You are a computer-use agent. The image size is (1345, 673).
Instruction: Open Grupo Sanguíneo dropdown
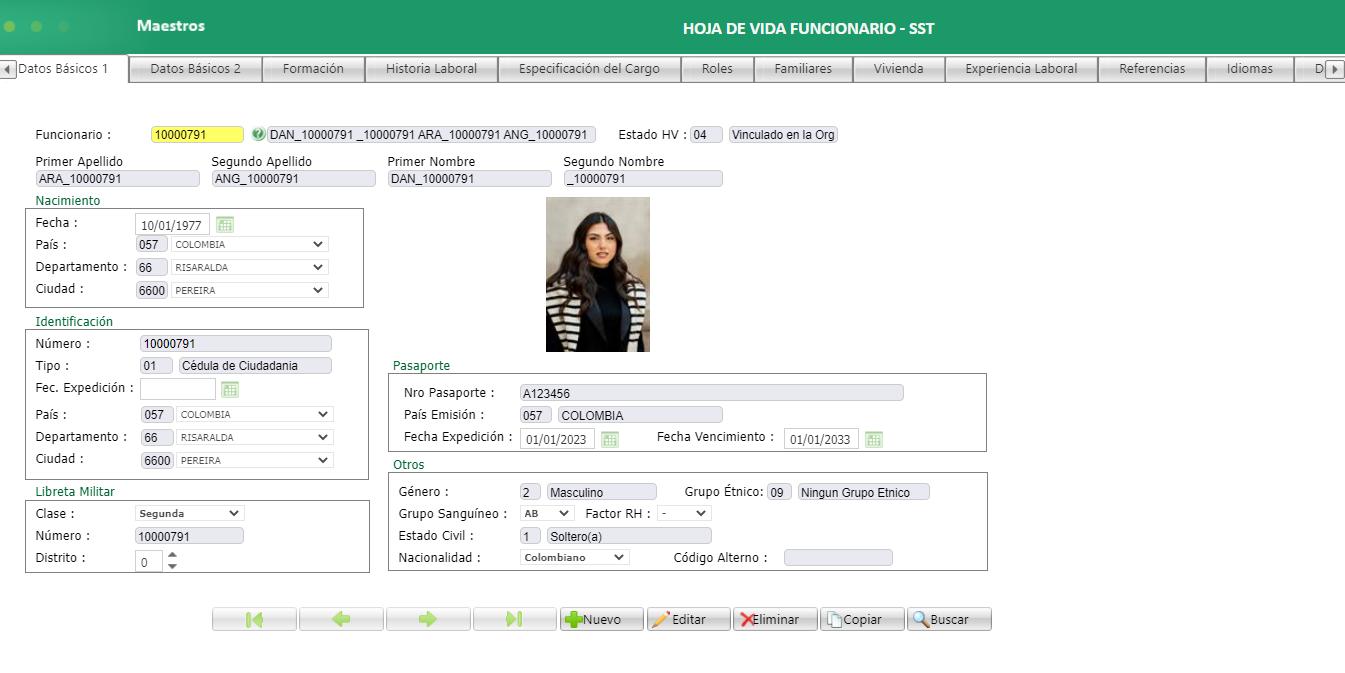(547, 513)
